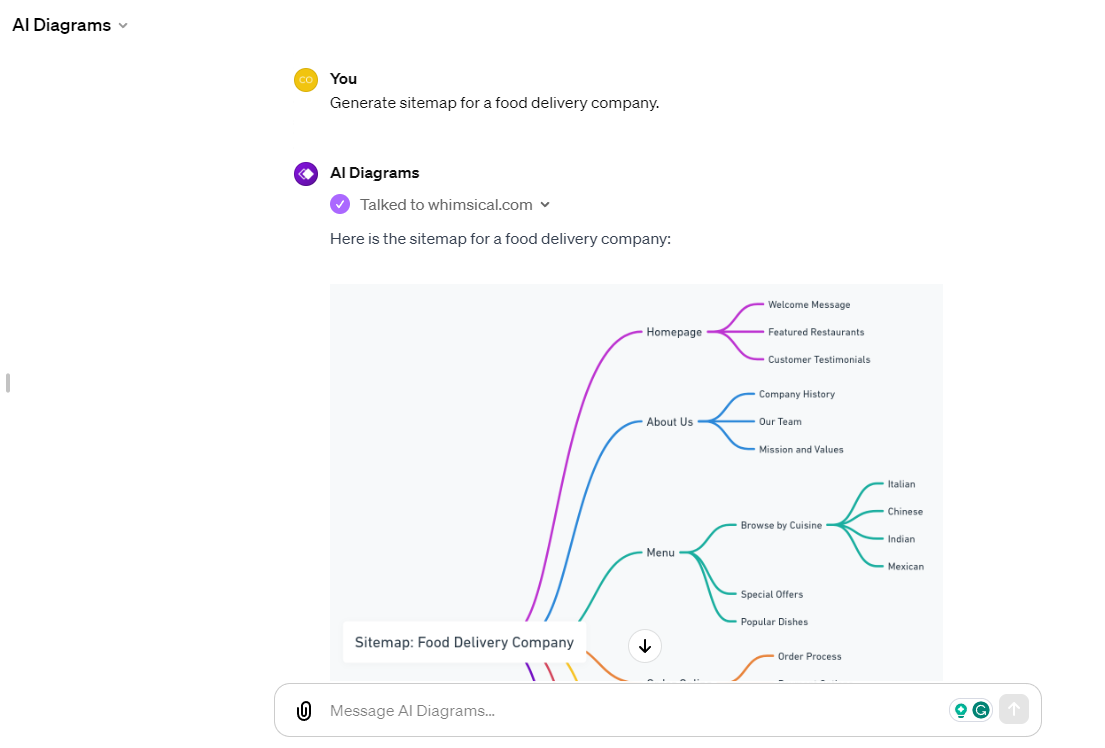The height and width of the screenshot is (748, 1105).
Task: Send the message with the up-arrow icon
Action: (1014, 709)
